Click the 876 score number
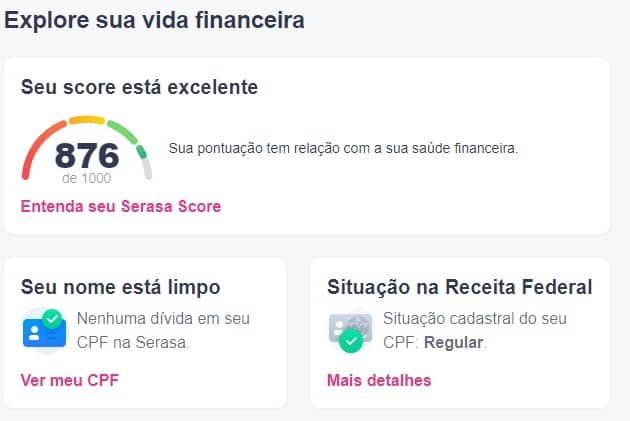 click(x=87, y=155)
